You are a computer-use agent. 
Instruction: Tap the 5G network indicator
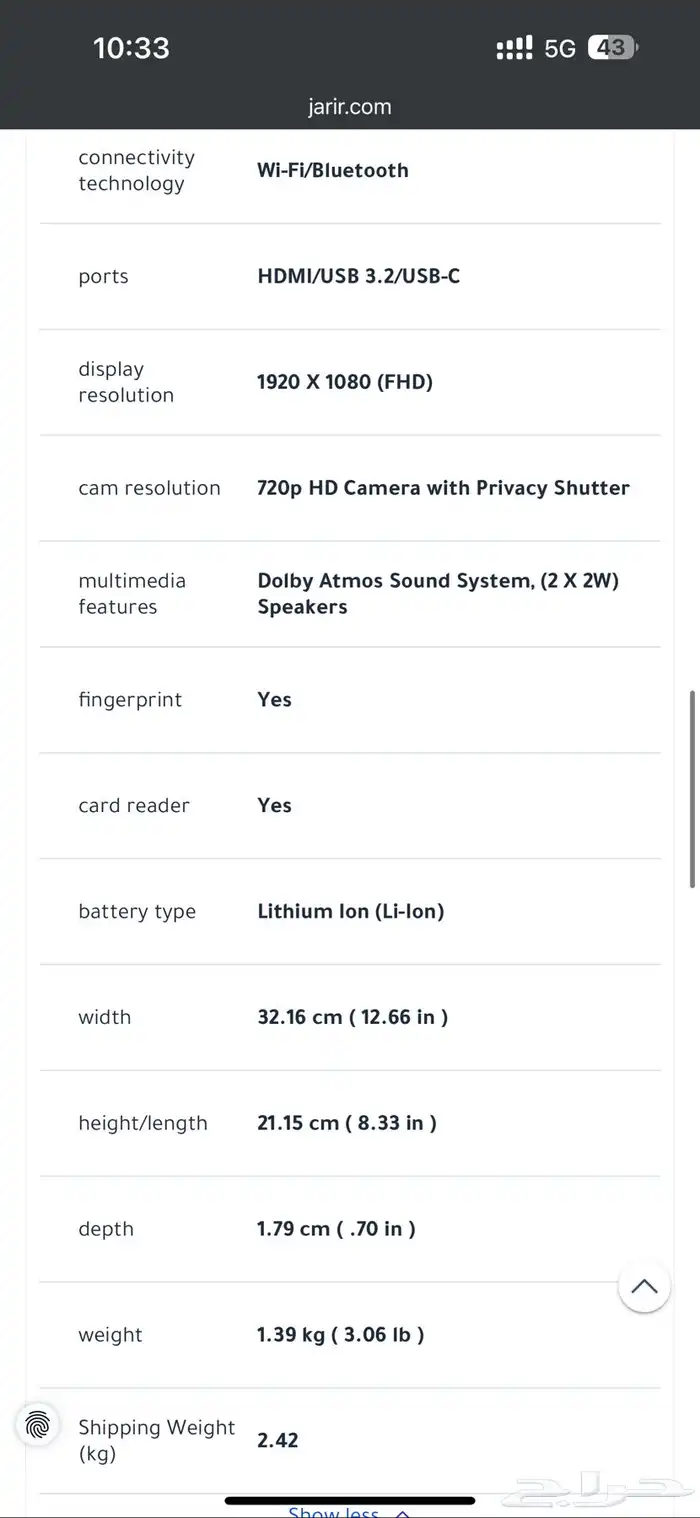point(560,48)
